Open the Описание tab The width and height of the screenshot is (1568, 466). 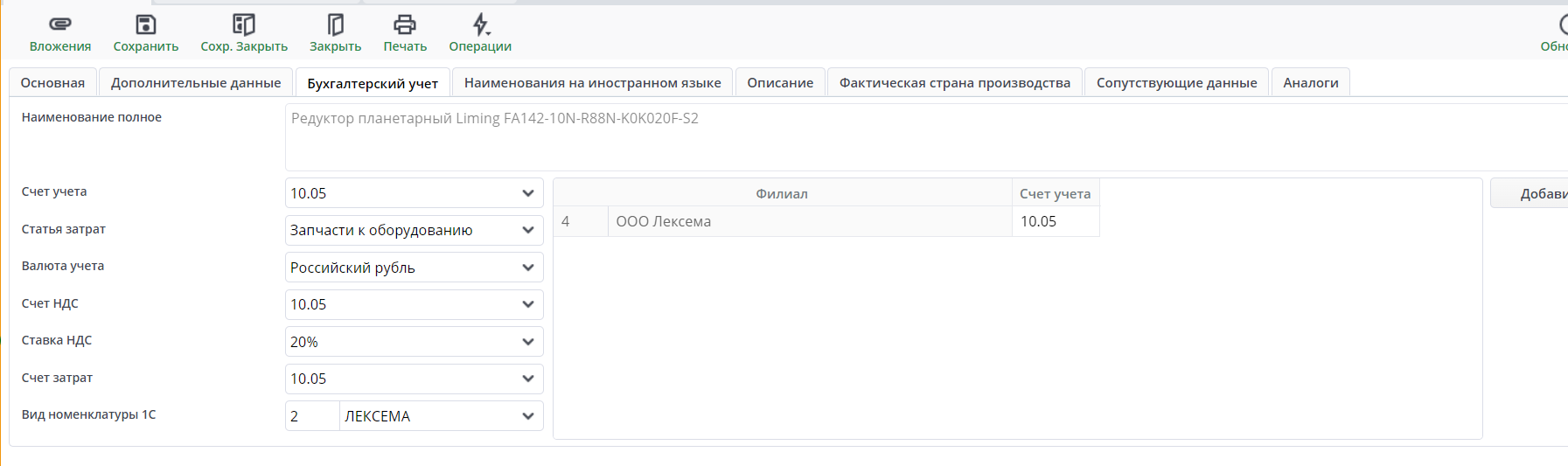(780, 83)
